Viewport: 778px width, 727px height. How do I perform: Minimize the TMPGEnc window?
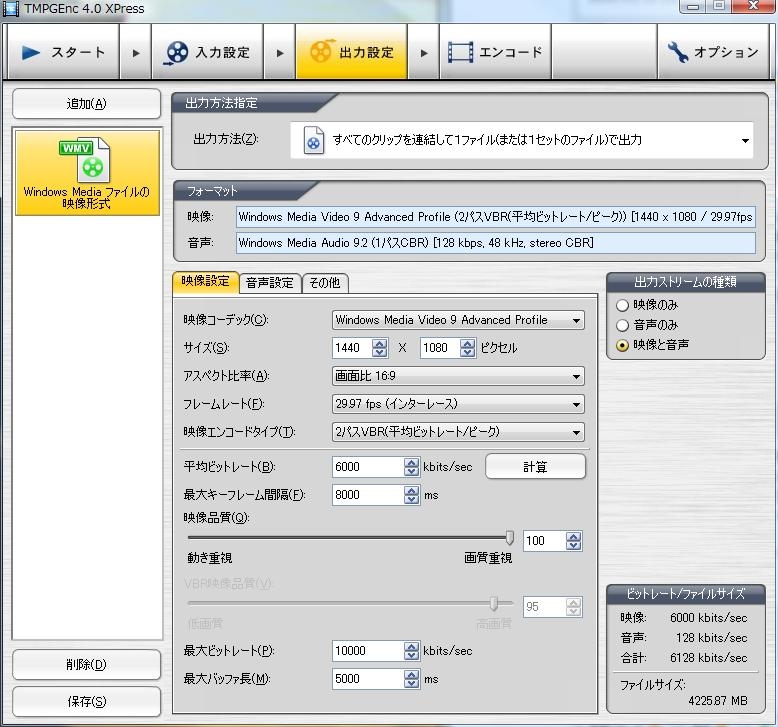(x=693, y=7)
